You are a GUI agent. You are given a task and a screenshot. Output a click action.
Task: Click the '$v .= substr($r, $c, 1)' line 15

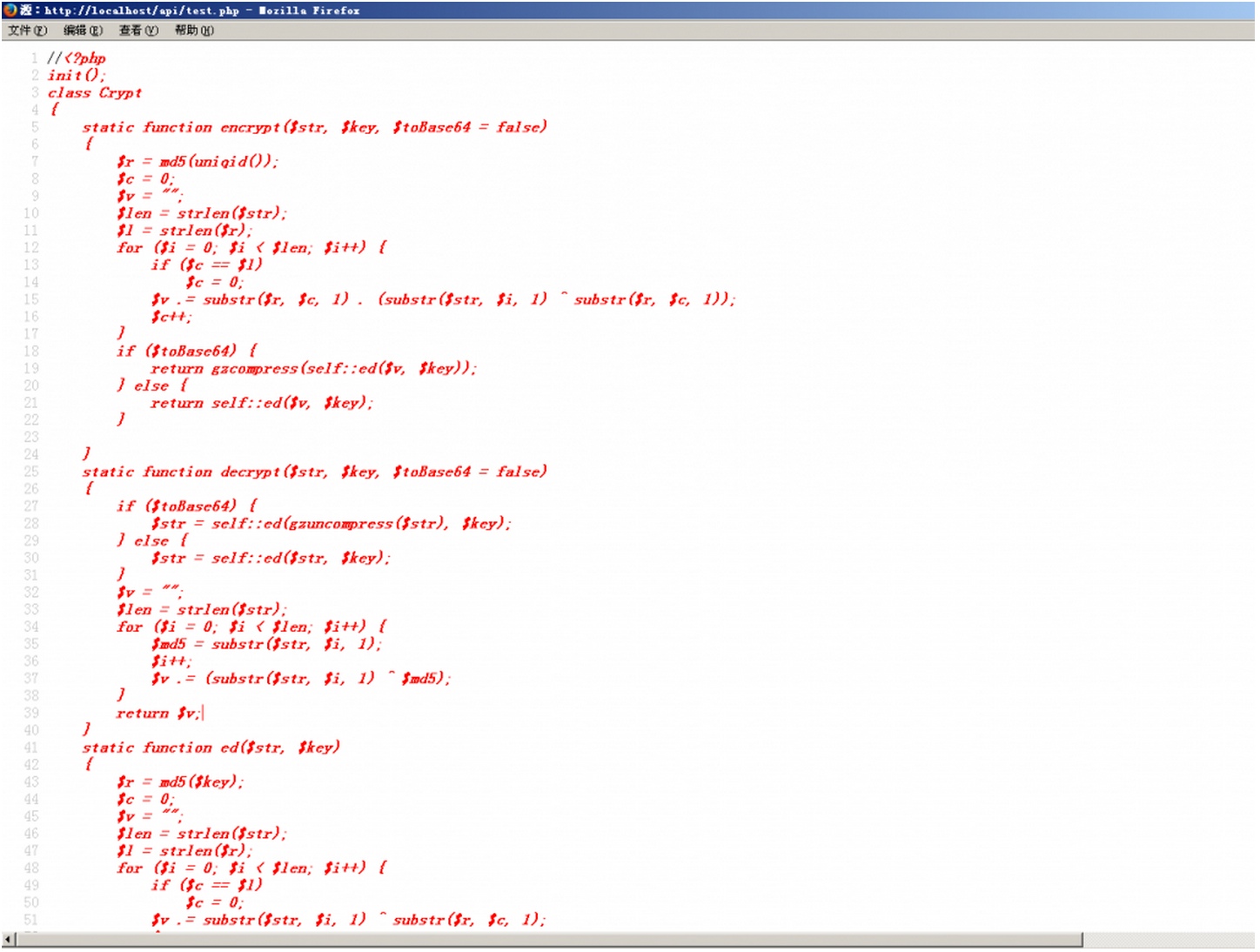point(444,299)
